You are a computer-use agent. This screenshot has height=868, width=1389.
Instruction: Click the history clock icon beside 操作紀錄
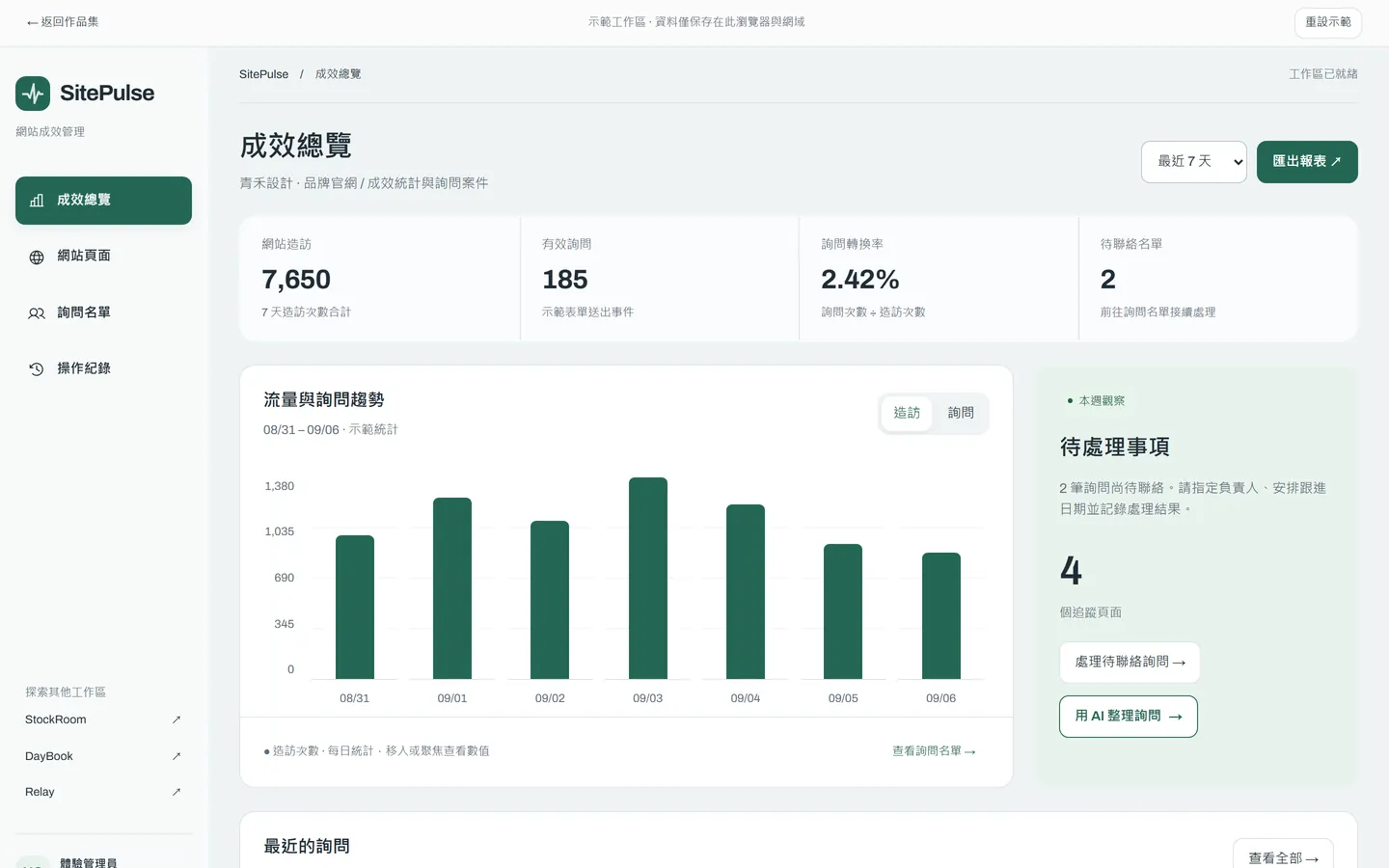pyautogui.click(x=37, y=368)
